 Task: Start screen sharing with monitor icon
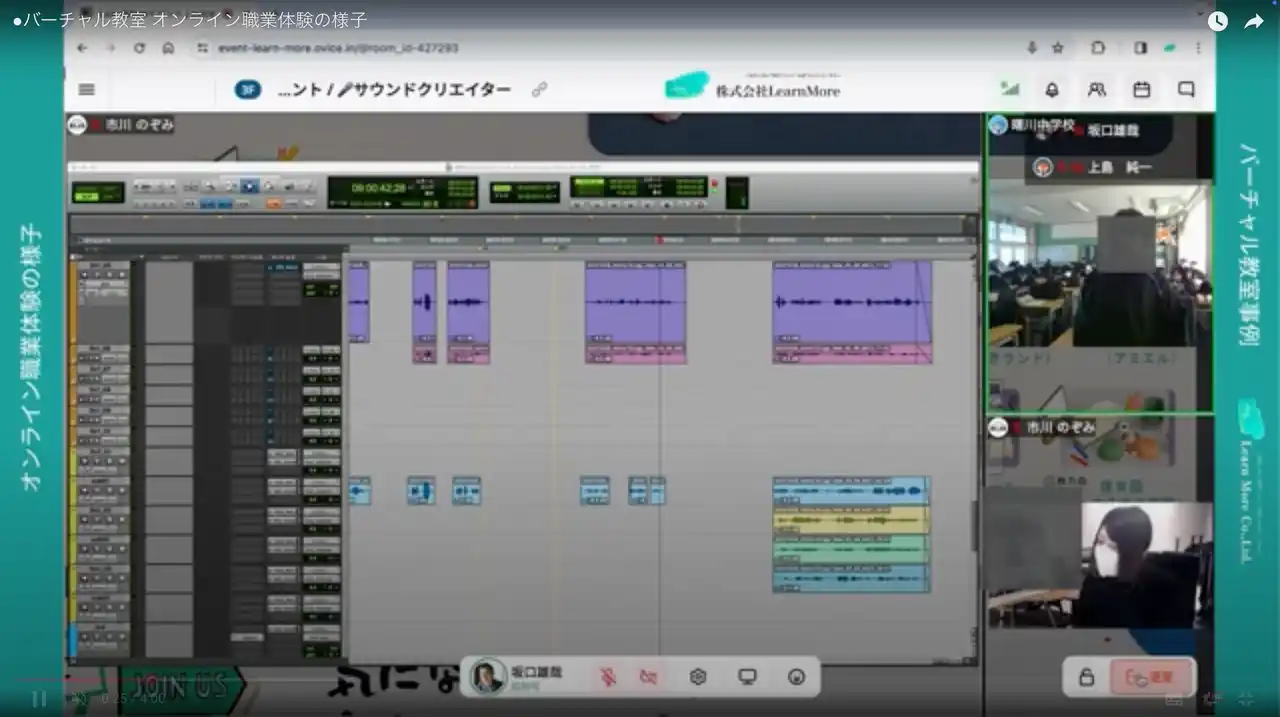click(x=747, y=677)
